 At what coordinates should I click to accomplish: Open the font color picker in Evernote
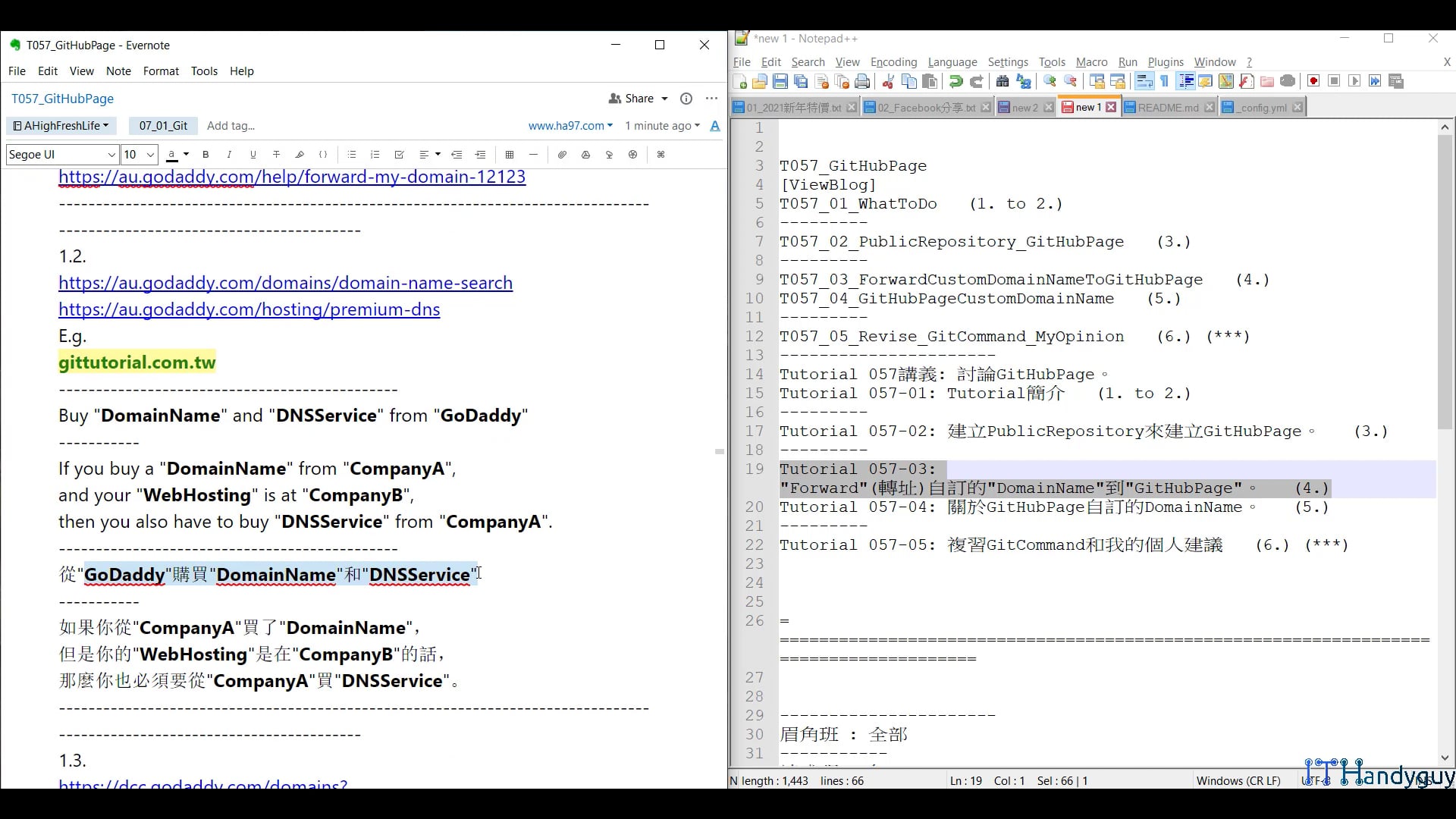point(176,155)
